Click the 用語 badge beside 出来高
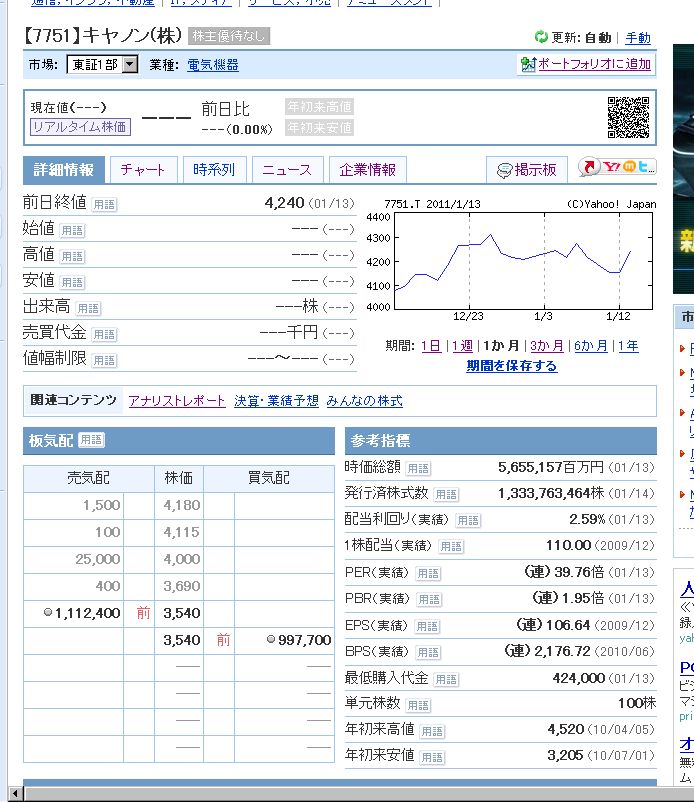Image resolution: width=694 pixels, height=802 pixels. click(88, 308)
